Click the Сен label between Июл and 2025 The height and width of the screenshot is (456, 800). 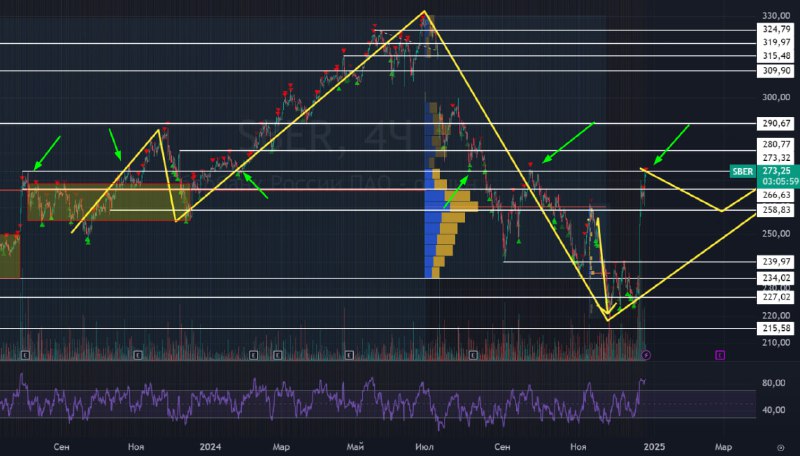click(502, 447)
